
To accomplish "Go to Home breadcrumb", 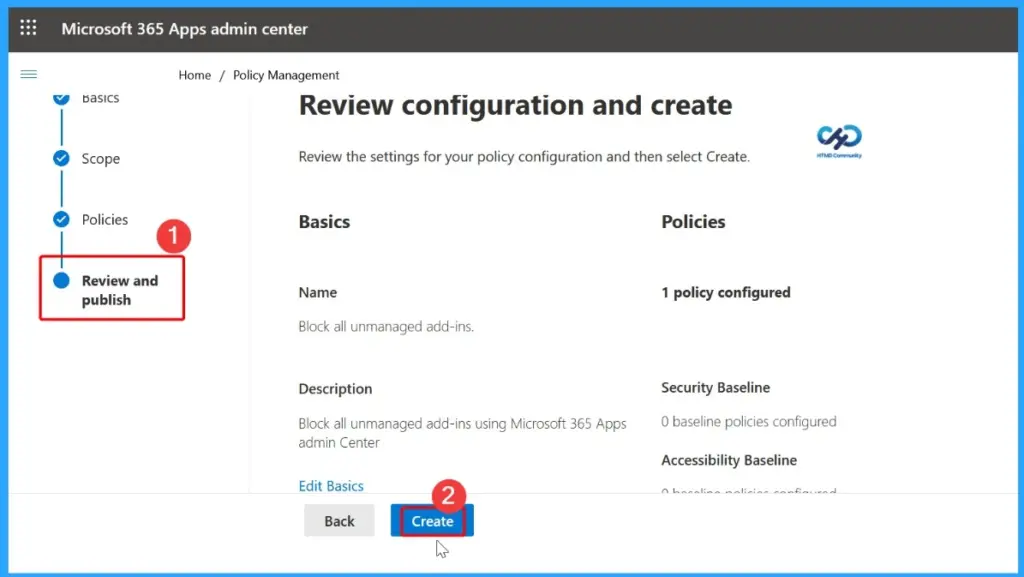I will (195, 75).
